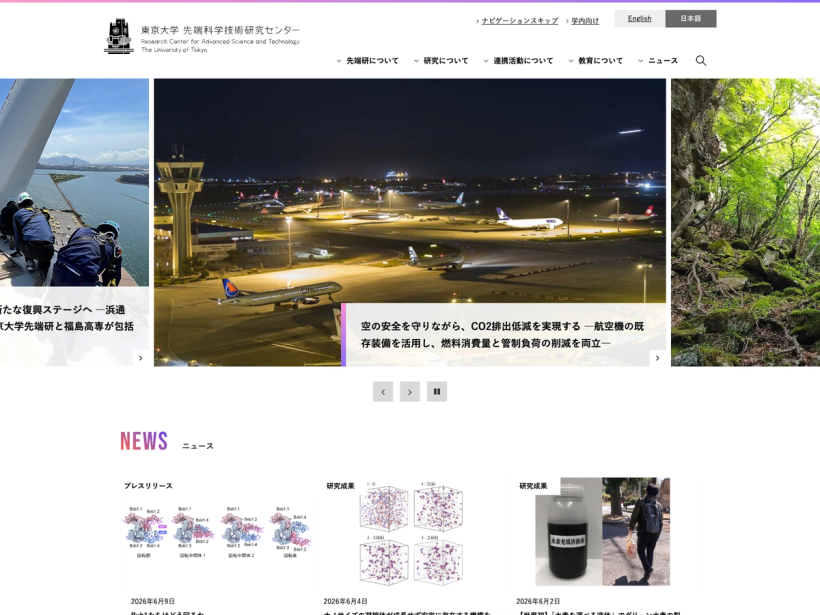Viewport: 820px width, 615px height.
Task: Expand the 研究について menu
Action: pyautogui.click(x=441, y=61)
